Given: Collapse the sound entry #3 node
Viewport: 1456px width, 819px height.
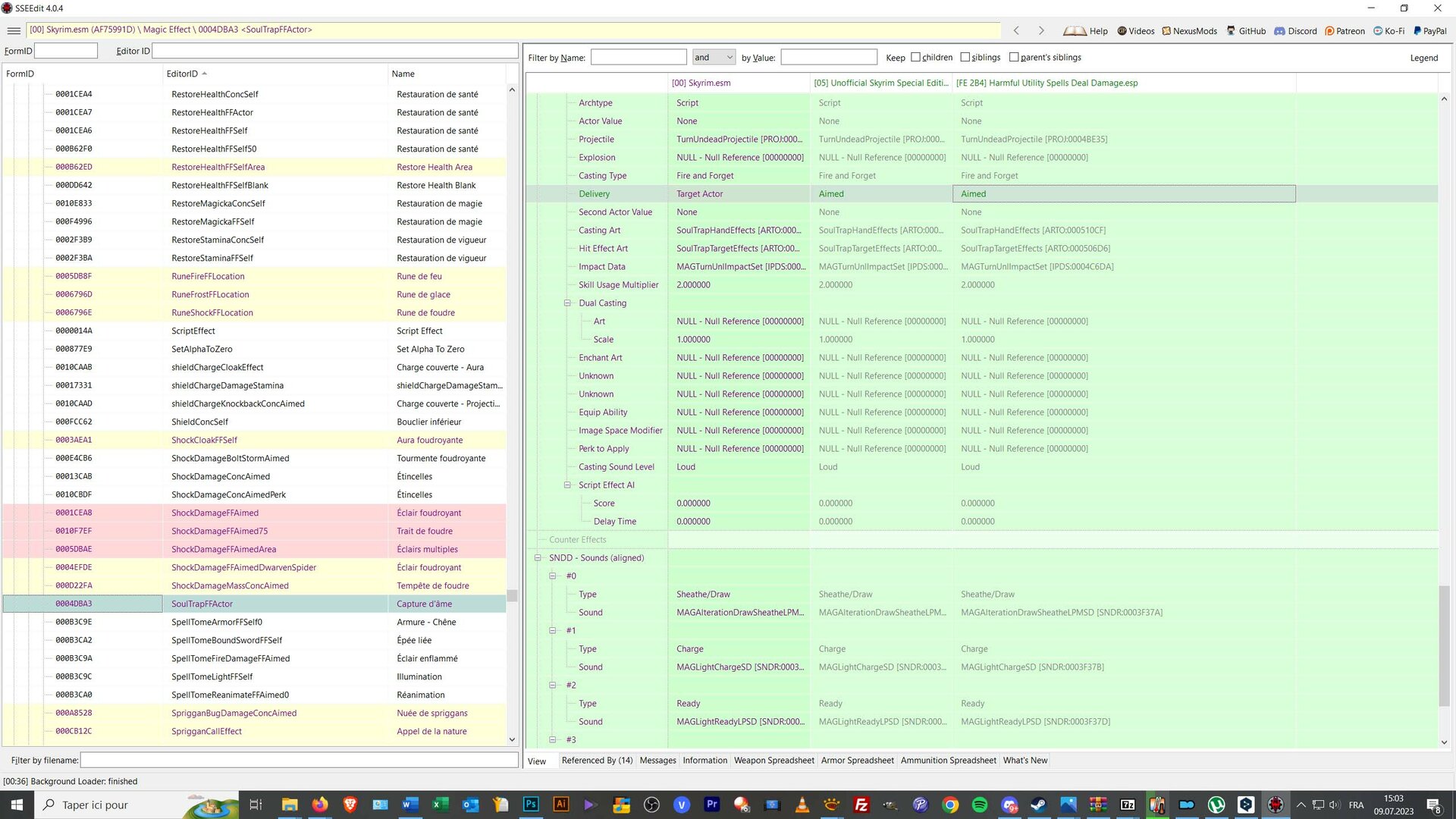Looking at the screenshot, I should (x=553, y=739).
